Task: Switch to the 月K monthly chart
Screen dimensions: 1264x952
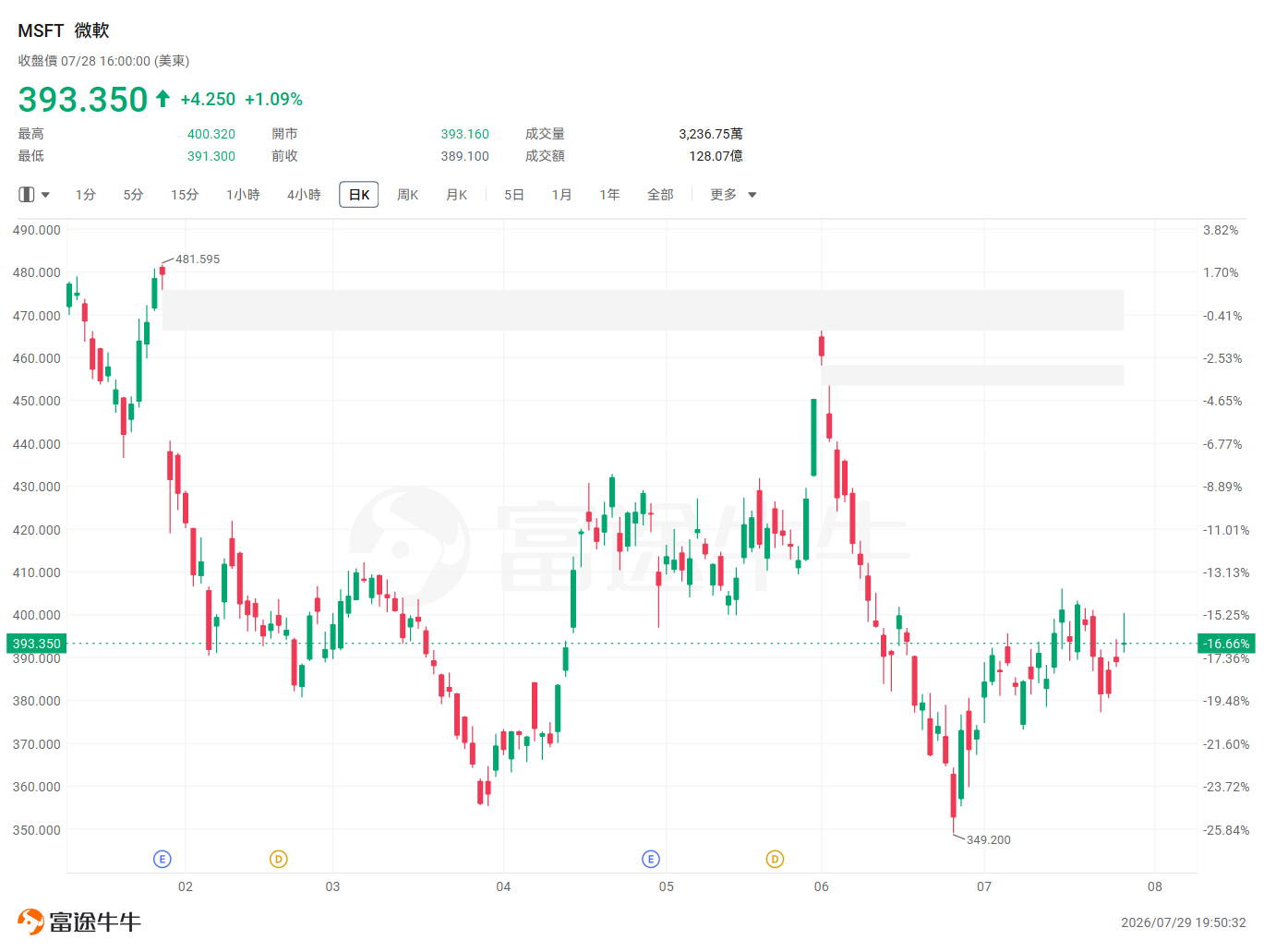Action: pos(457,195)
